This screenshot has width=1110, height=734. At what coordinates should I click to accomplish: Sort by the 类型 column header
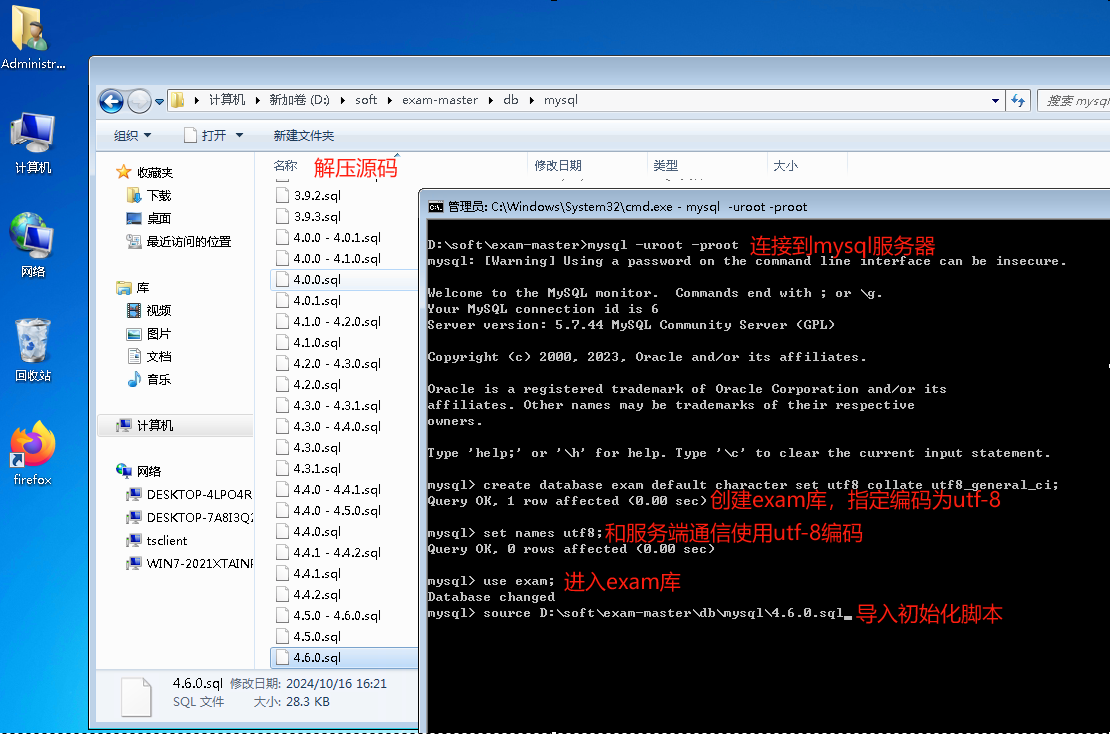pos(665,165)
